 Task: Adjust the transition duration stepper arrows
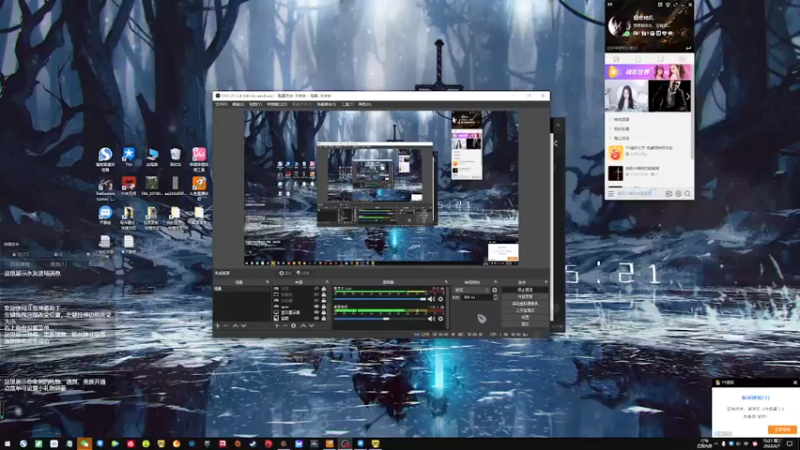495,297
